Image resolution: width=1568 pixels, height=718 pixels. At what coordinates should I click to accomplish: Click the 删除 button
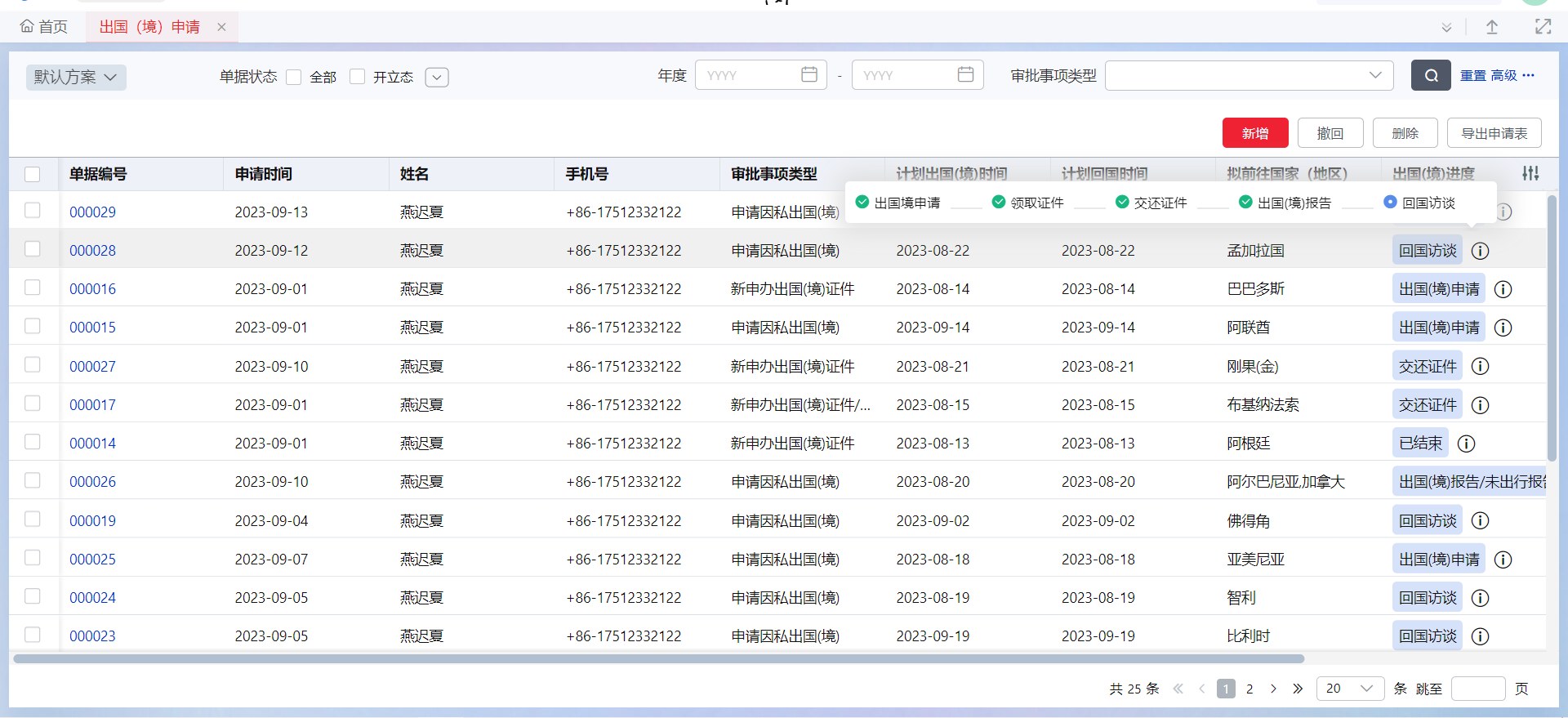pos(1405,133)
